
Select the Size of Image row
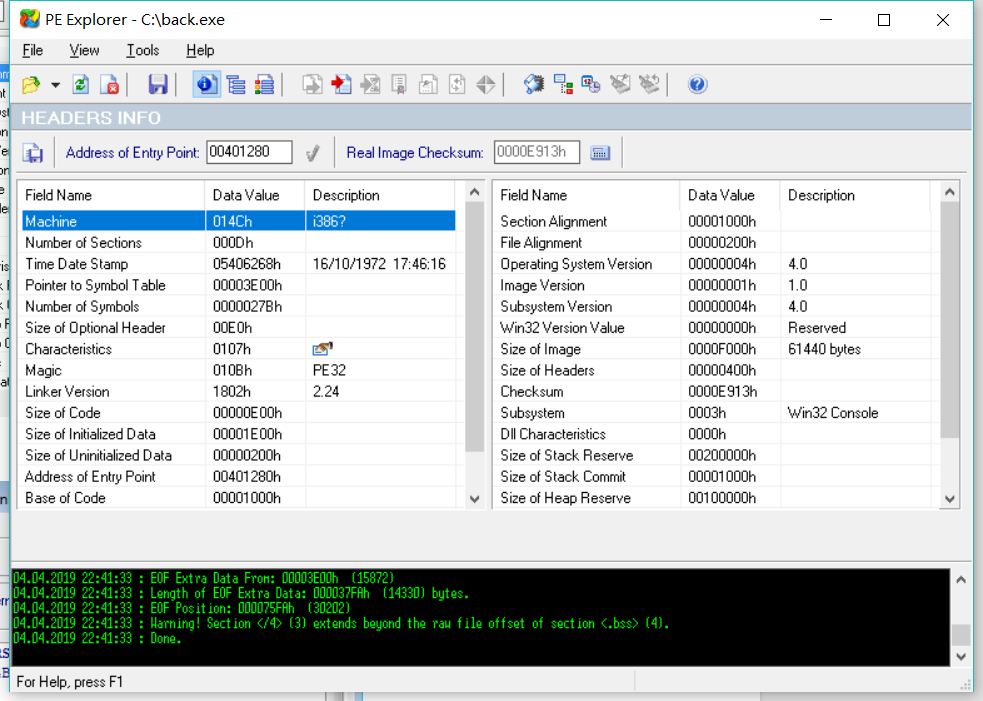coord(714,349)
